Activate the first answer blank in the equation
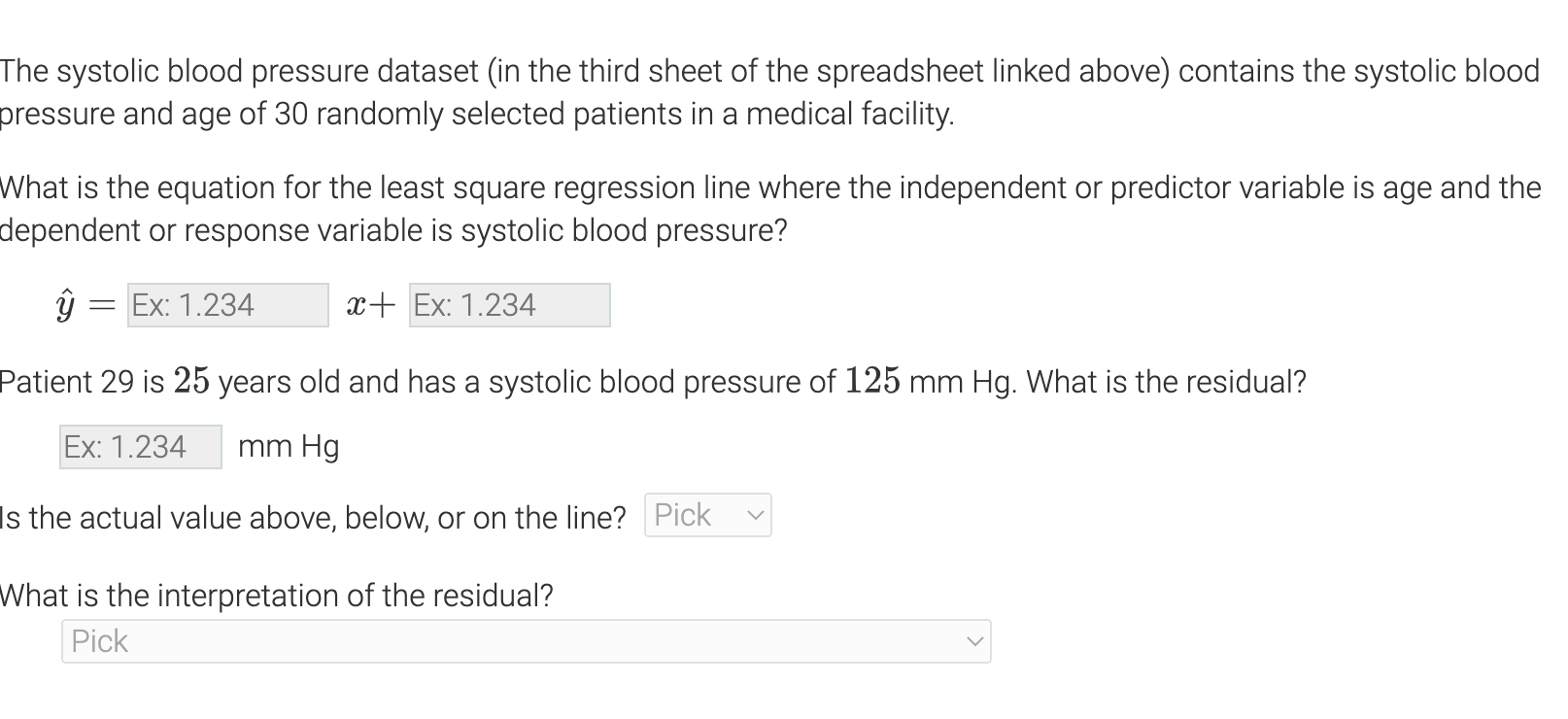This screenshot has width=1568, height=719. click(227, 304)
